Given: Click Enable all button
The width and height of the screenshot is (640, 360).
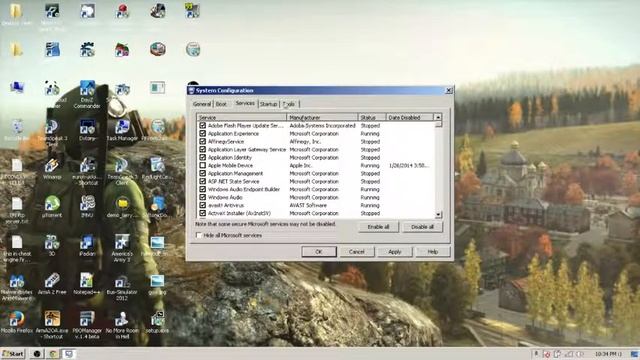Looking at the screenshot, I should (x=378, y=227).
